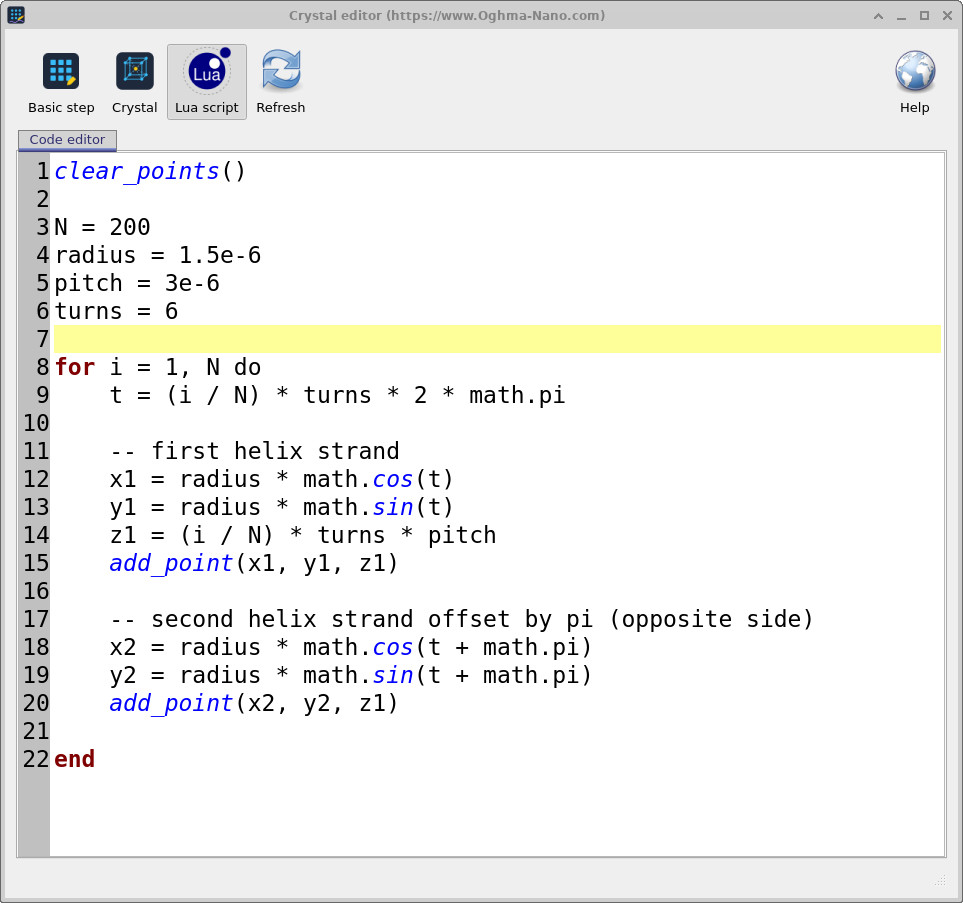Click 'y2 = radius * math.sin(t + math.pi)'
The height and width of the screenshot is (903, 963).
pyautogui.click(x=351, y=675)
